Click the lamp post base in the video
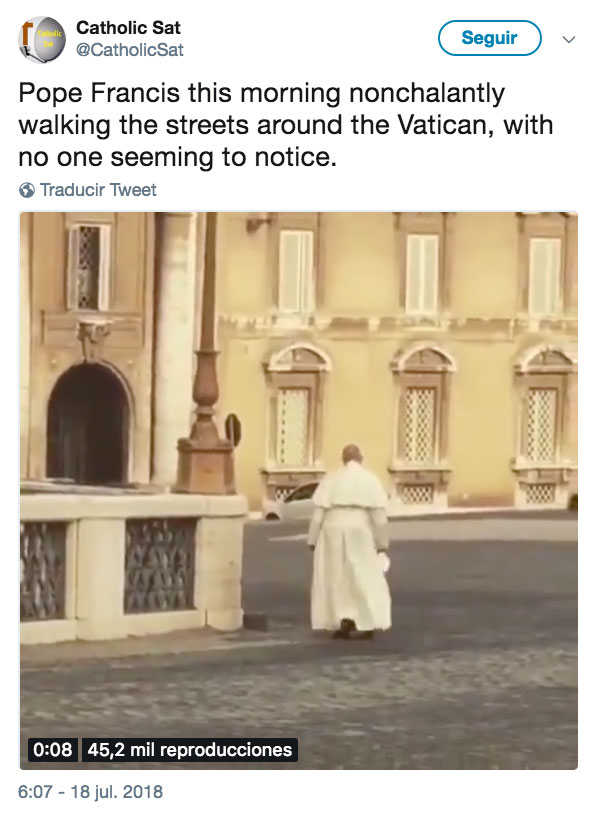 [x=205, y=466]
